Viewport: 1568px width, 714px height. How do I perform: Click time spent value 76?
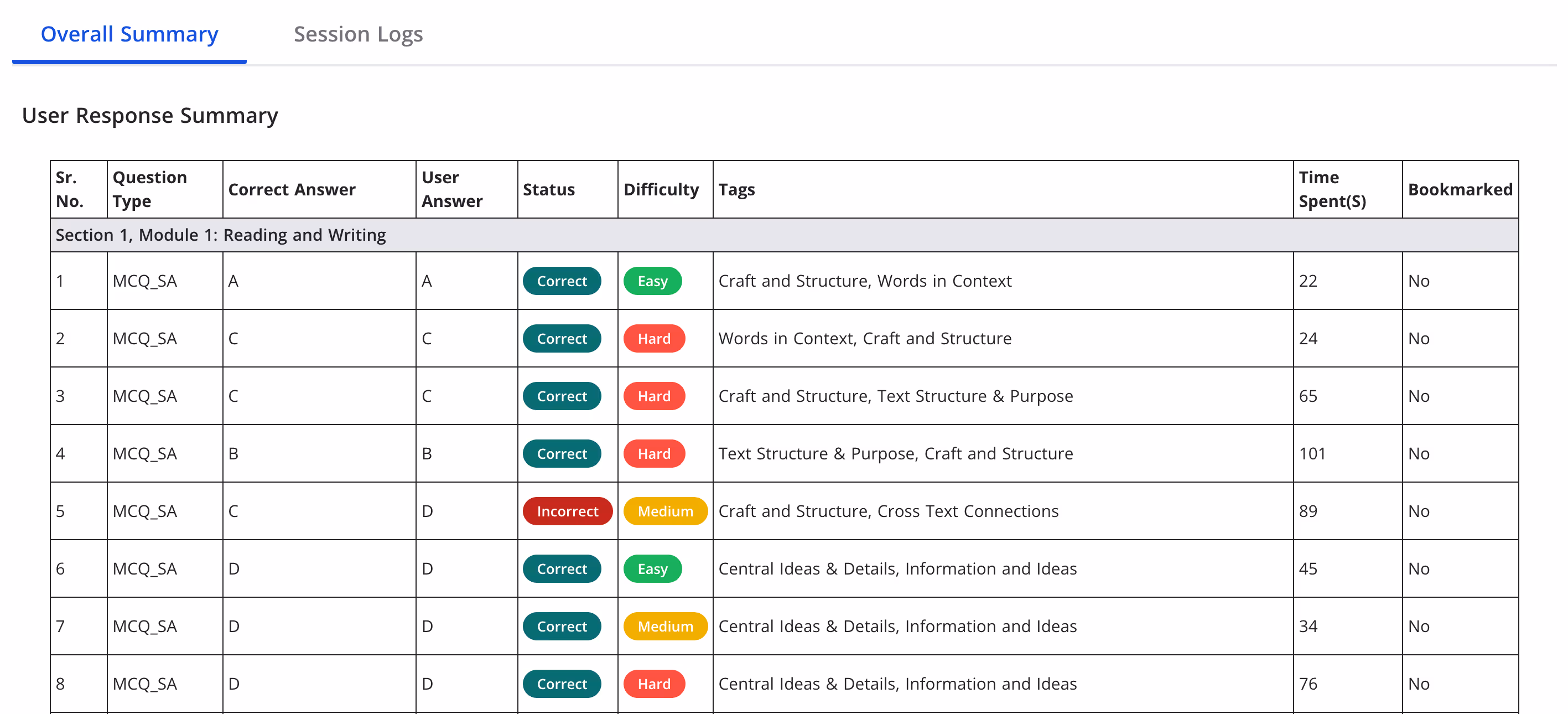tap(1307, 684)
